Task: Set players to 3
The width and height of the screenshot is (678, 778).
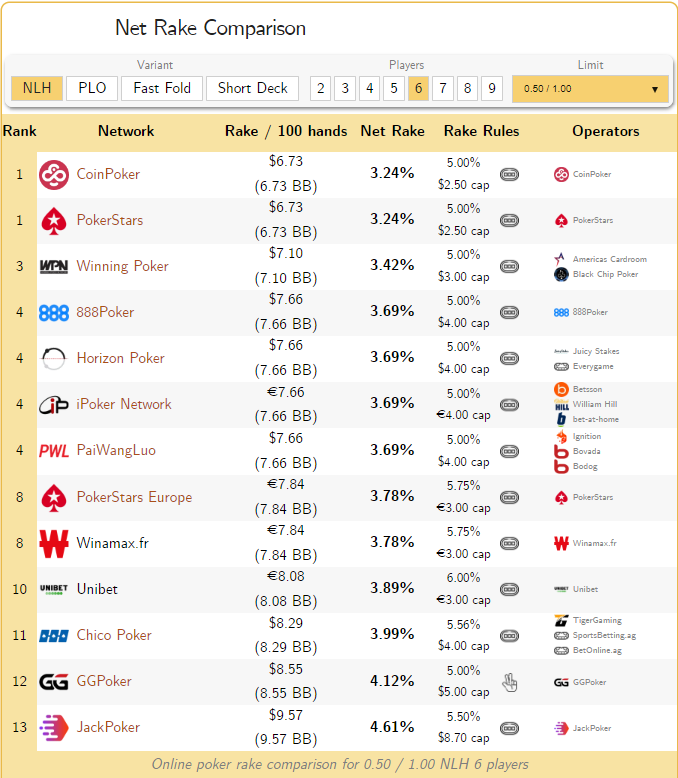Action: (345, 88)
